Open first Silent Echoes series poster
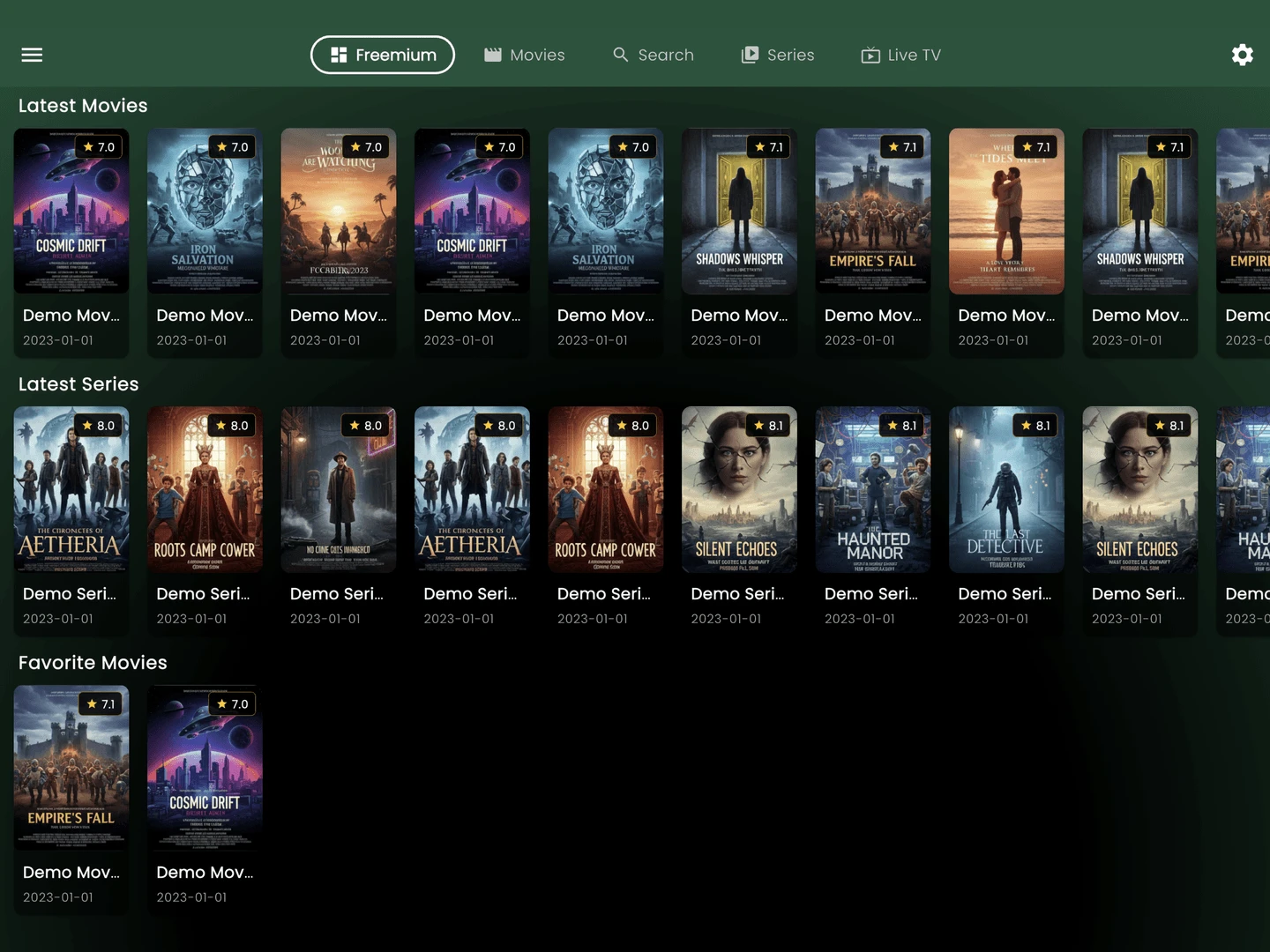The image size is (1270, 952). pyautogui.click(x=739, y=489)
